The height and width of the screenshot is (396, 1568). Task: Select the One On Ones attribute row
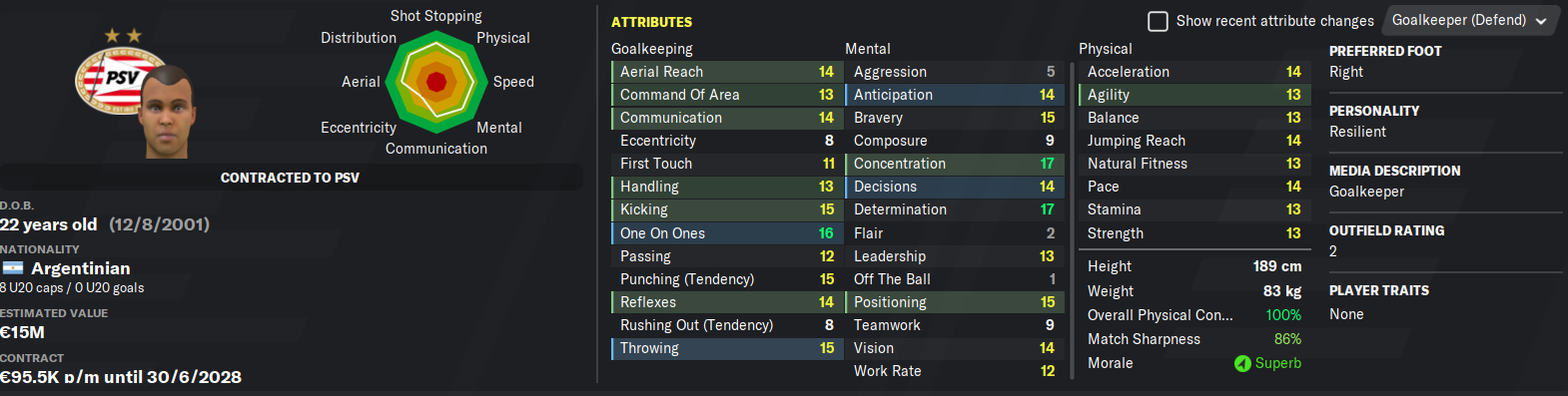[x=725, y=233]
